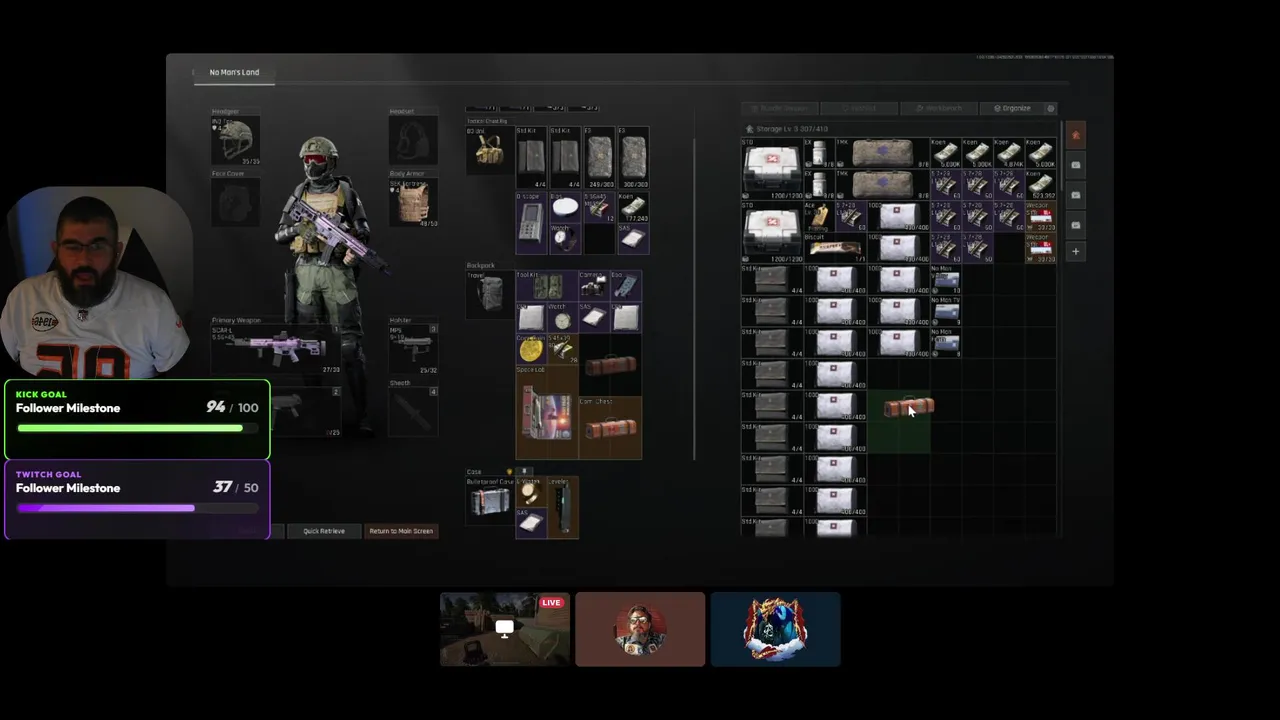The width and height of the screenshot is (1280, 720).
Task: Open the second storage box tab
Action: (x=1076, y=165)
